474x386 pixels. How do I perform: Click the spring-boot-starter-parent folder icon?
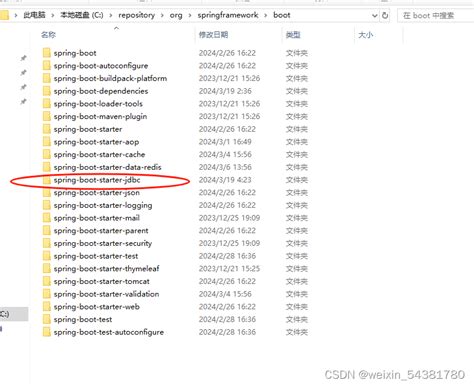click(x=47, y=230)
